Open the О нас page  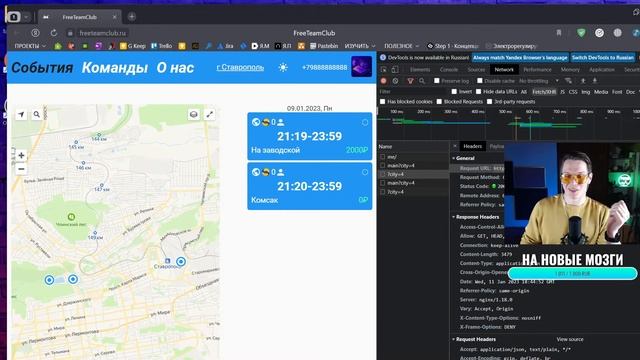tap(175, 68)
